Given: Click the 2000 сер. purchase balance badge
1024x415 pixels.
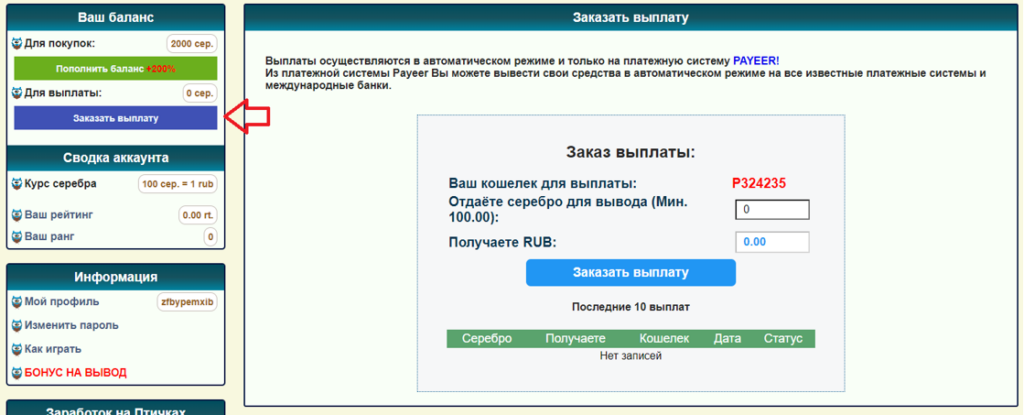Looking at the screenshot, I should pos(192,44).
